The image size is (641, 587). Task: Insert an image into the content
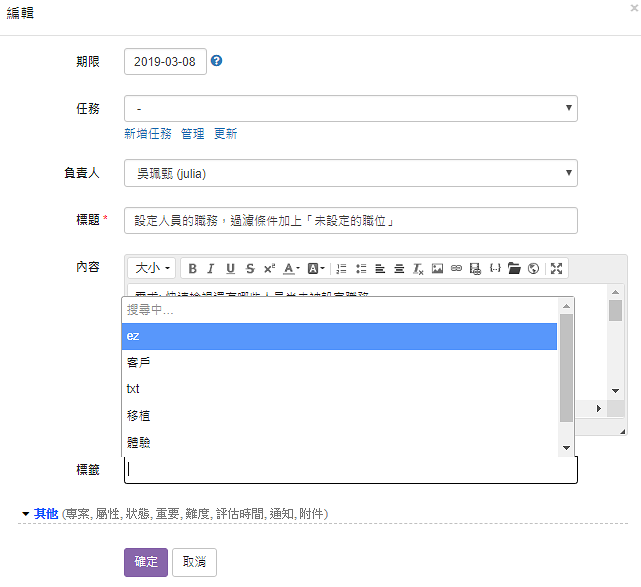pyautogui.click(x=437, y=268)
